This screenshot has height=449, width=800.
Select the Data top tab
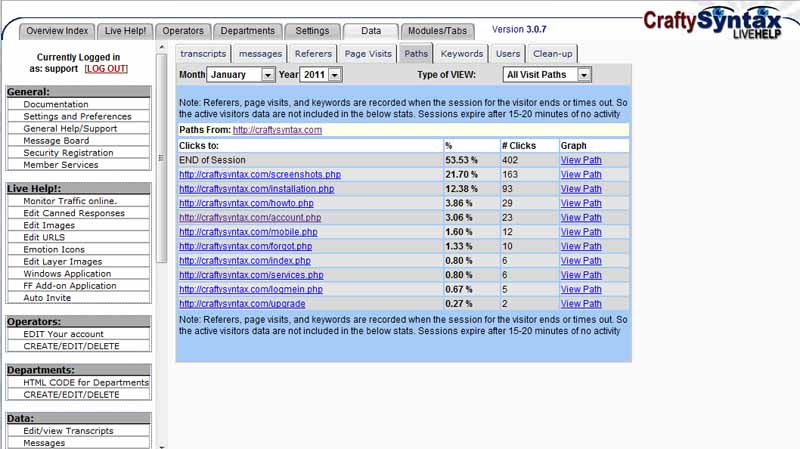pos(371,31)
